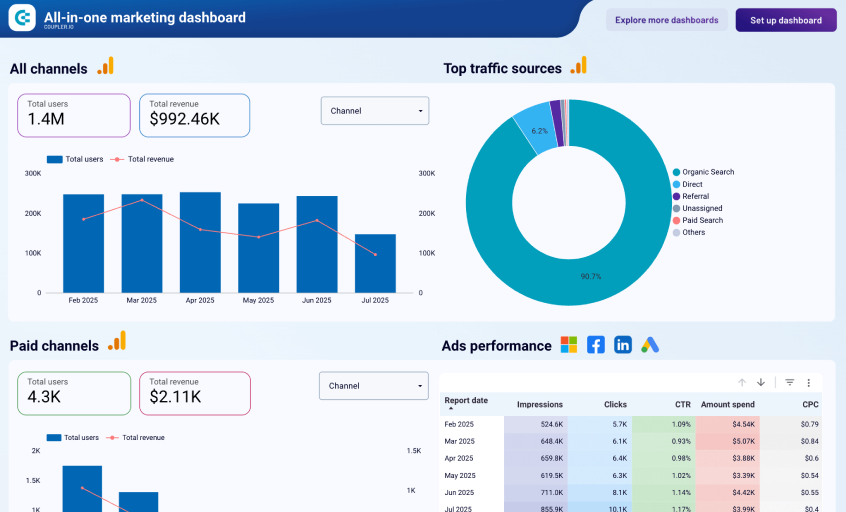Click Google Analytics icon beside Paid channels

click(117, 342)
